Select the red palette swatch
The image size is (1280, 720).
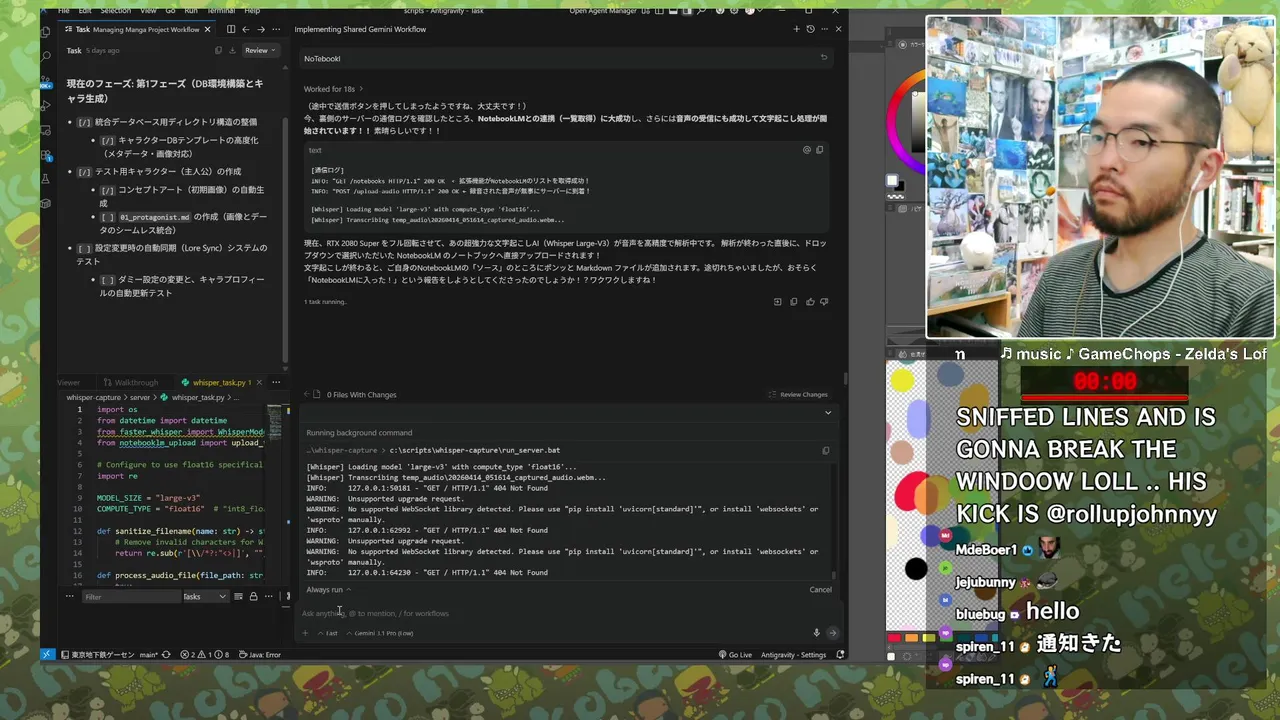pos(894,637)
